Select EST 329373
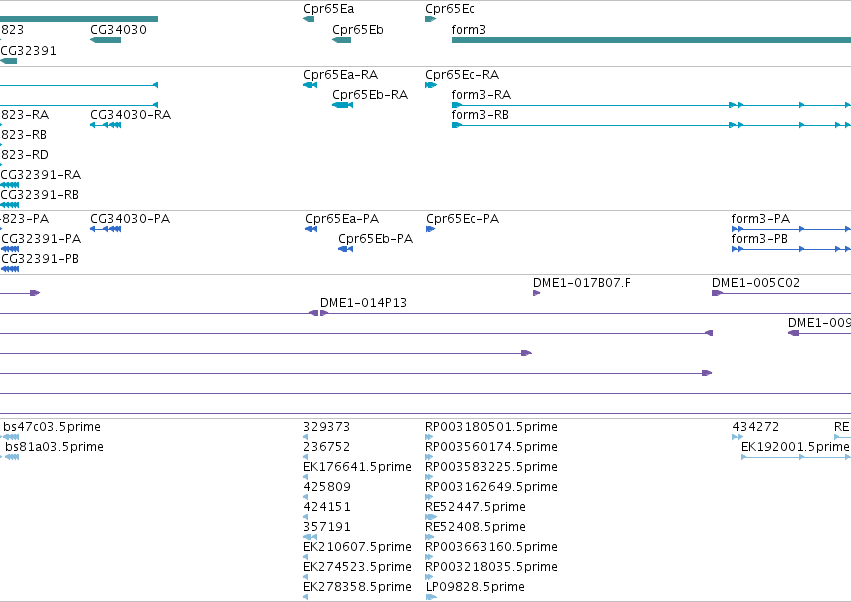The height and width of the screenshot is (602, 851). pos(326,427)
